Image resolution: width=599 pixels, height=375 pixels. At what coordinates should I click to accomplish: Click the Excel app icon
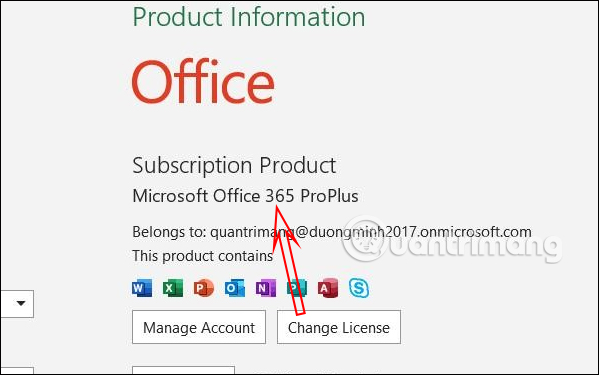173,288
